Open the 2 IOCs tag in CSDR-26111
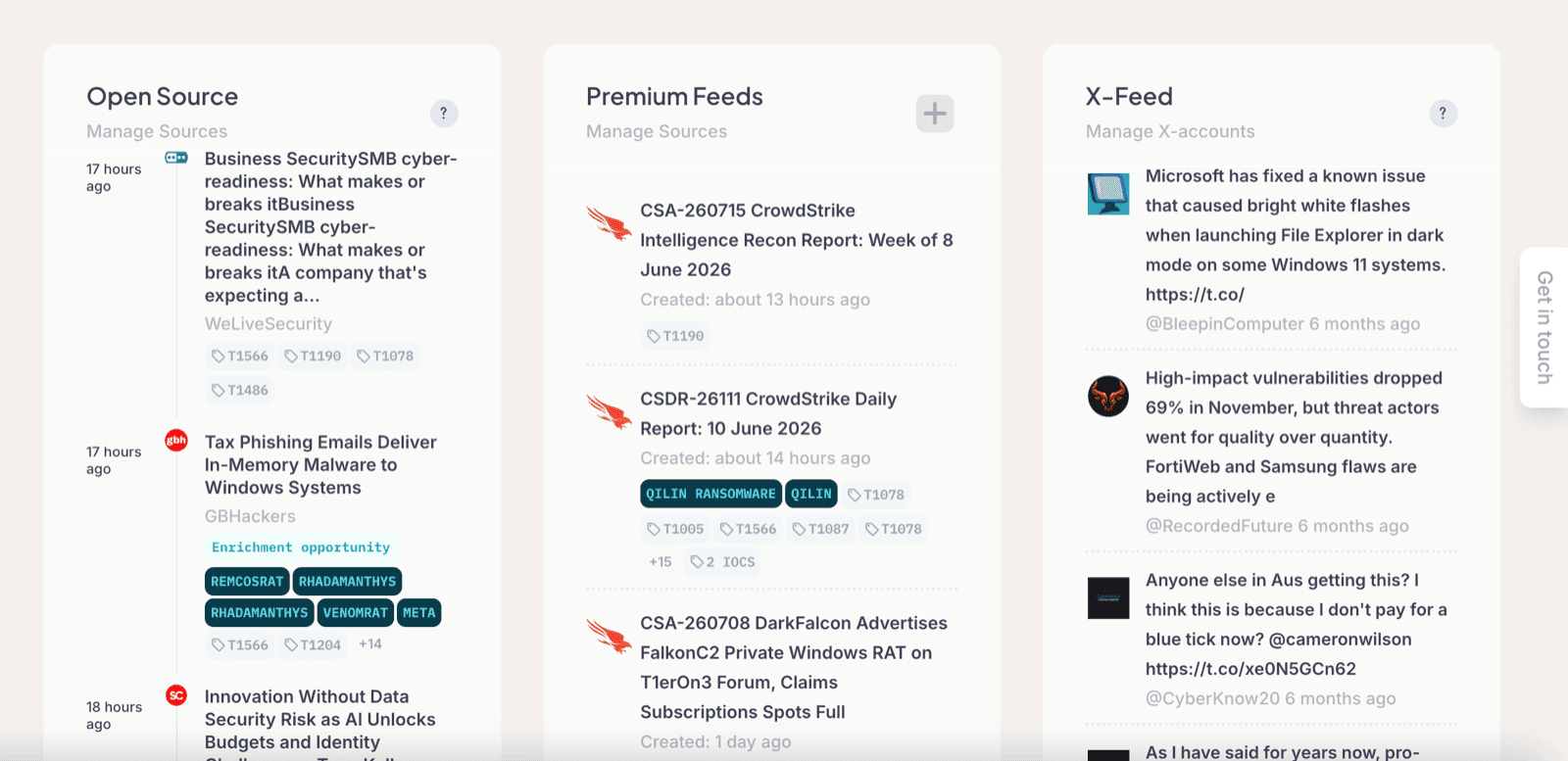This screenshot has height=761, width=1568. click(722, 562)
